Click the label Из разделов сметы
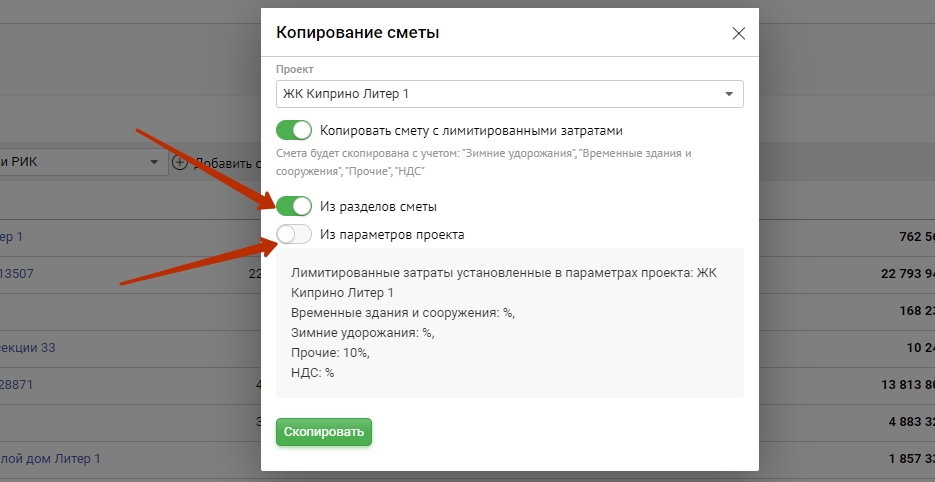The height and width of the screenshot is (482, 935). pos(378,206)
